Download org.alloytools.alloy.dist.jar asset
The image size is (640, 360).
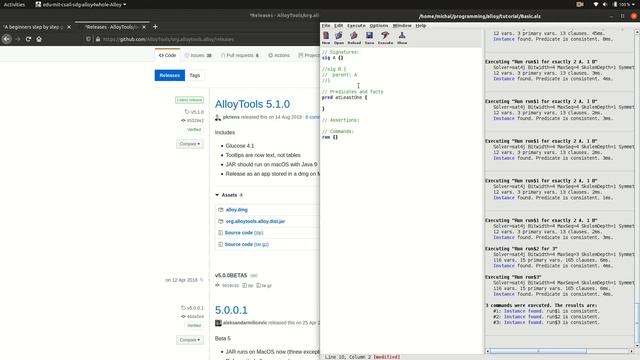(x=255, y=221)
